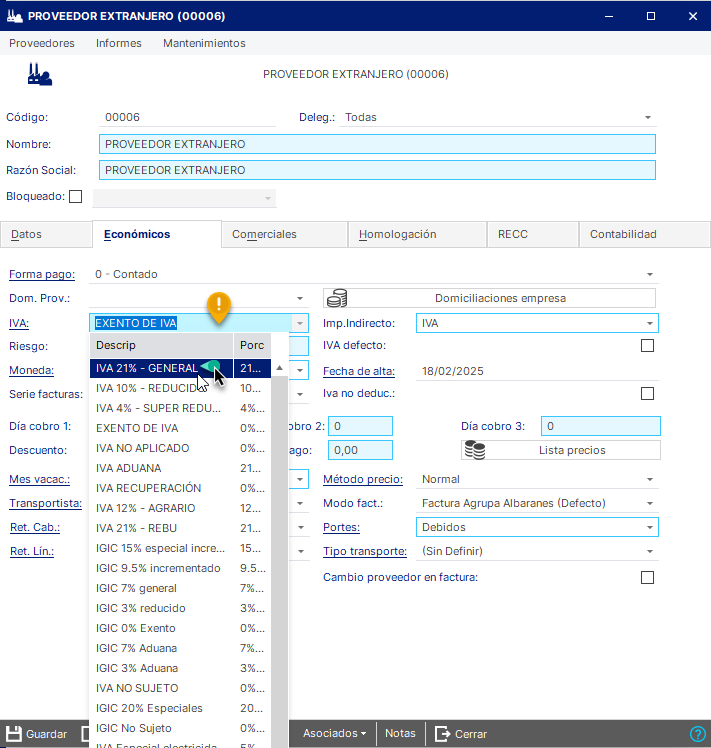711x748 pixels.
Task: Select IVA 4% - SUPER REDU option
Action: [x=180, y=408]
